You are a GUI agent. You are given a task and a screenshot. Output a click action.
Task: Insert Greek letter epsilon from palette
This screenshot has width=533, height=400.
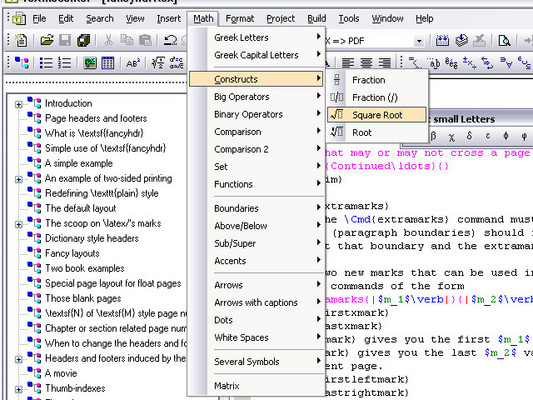tap(488, 136)
